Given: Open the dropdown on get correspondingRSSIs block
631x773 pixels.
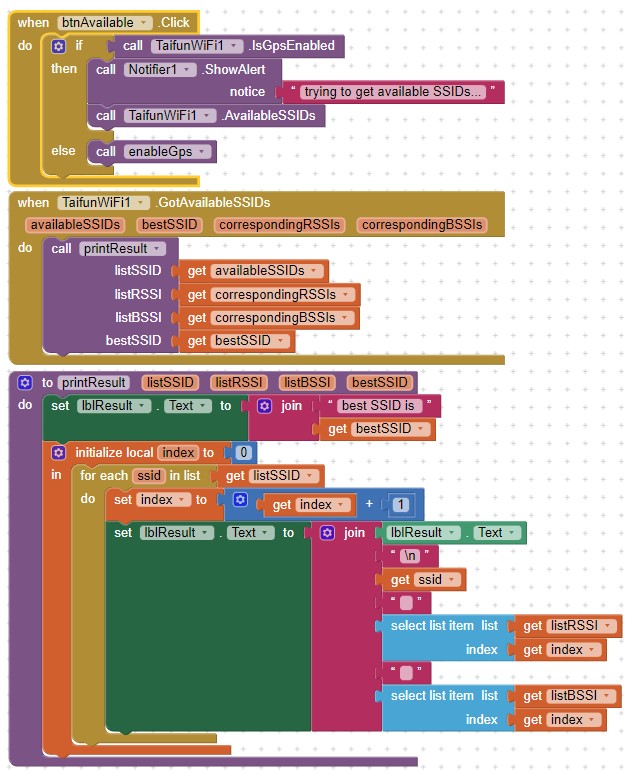Looking at the screenshot, I should pyautogui.click(x=347, y=295).
